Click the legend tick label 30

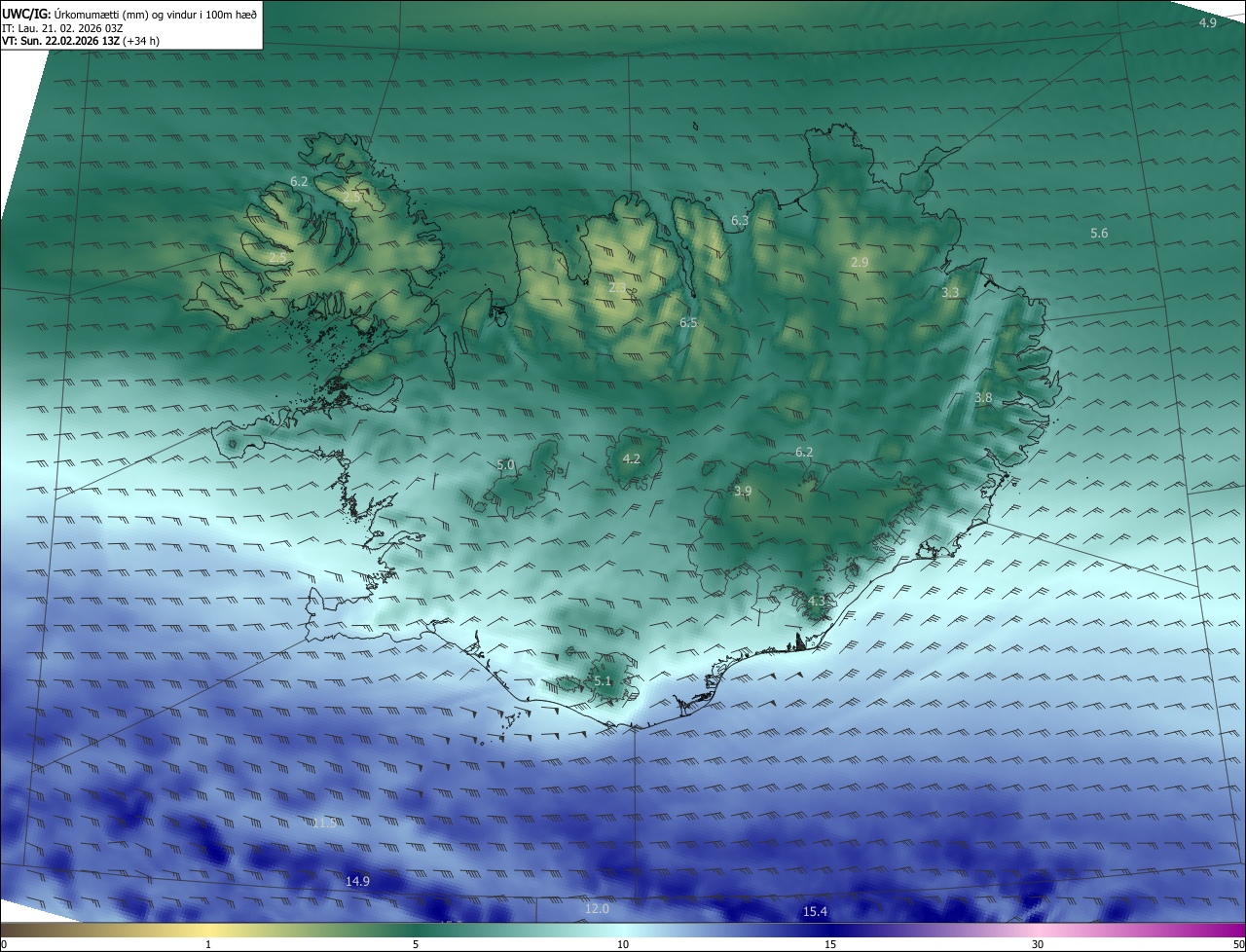(1038, 945)
